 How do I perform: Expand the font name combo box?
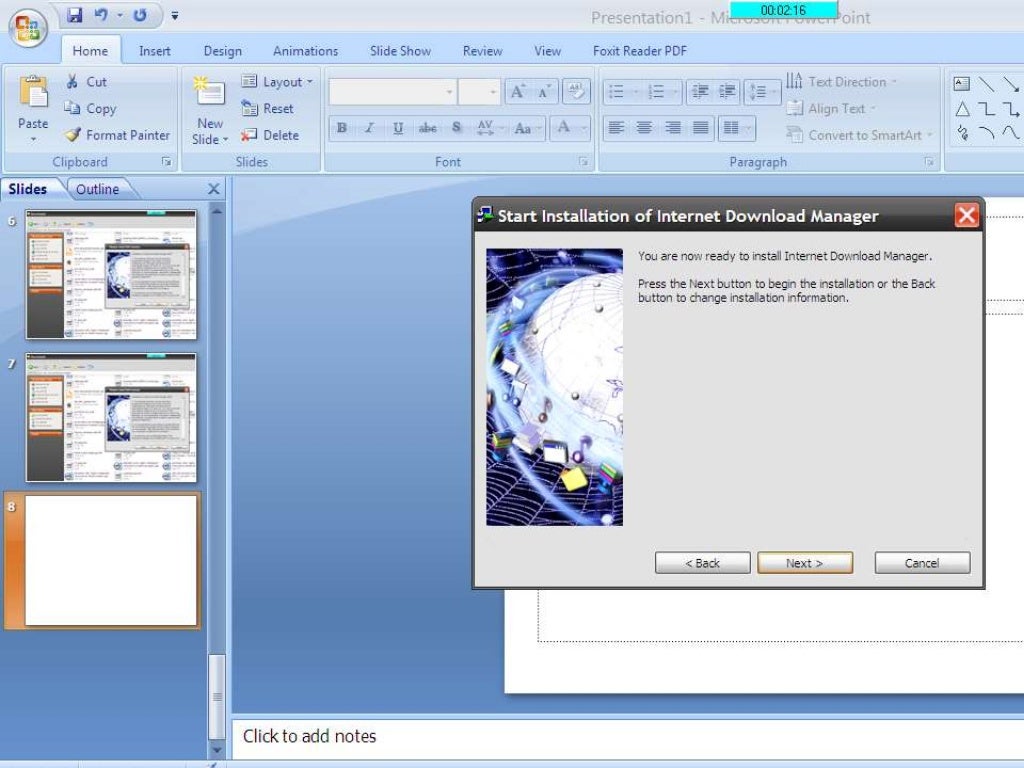[449, 92]
